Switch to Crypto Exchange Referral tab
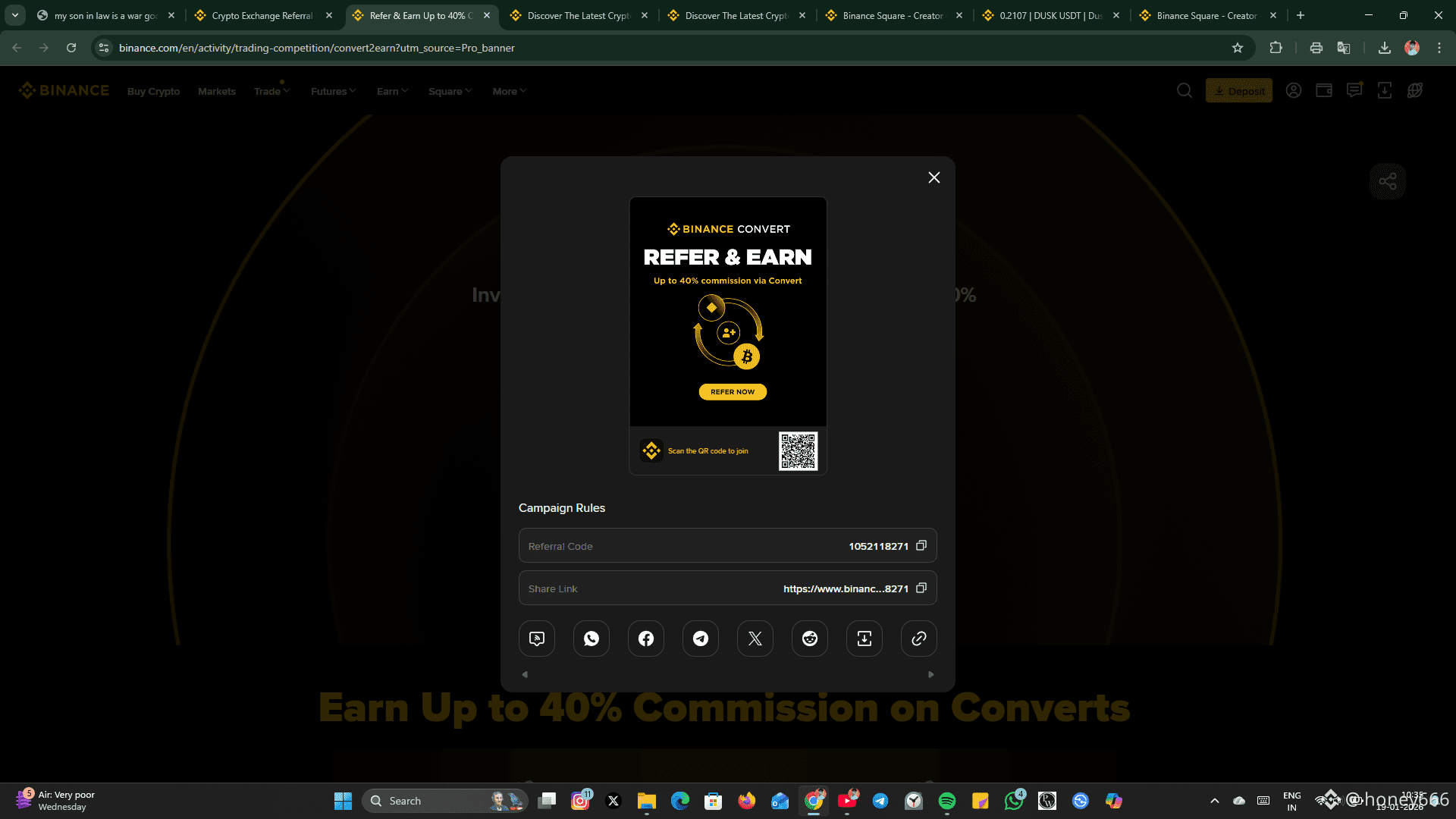The image size is (1456, 819). click(262, 15)
